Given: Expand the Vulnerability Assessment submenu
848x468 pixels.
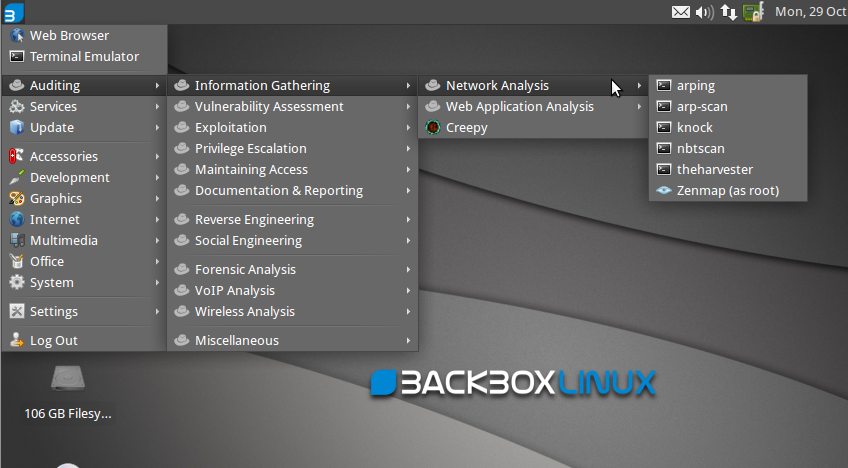Looking at the screenshot, I should [269, 107].
